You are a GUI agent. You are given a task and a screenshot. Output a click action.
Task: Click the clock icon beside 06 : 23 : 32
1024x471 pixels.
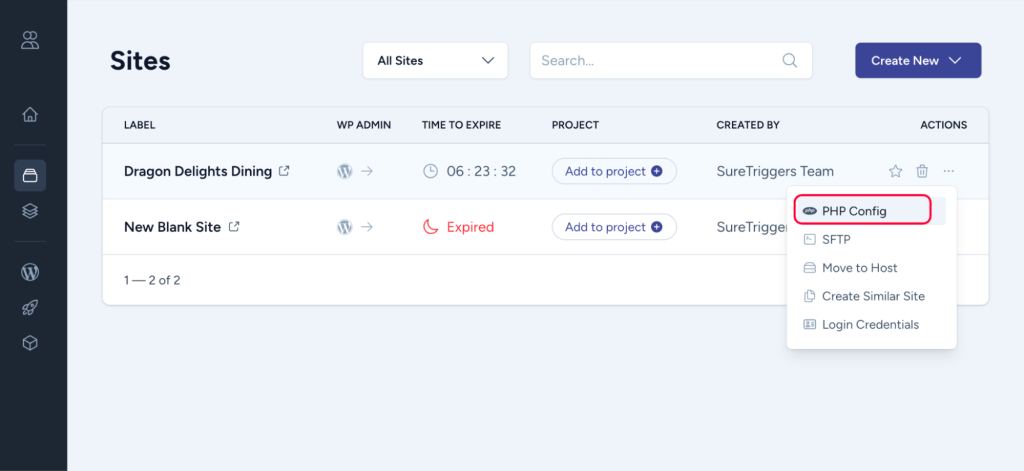[x=430, y=171]
